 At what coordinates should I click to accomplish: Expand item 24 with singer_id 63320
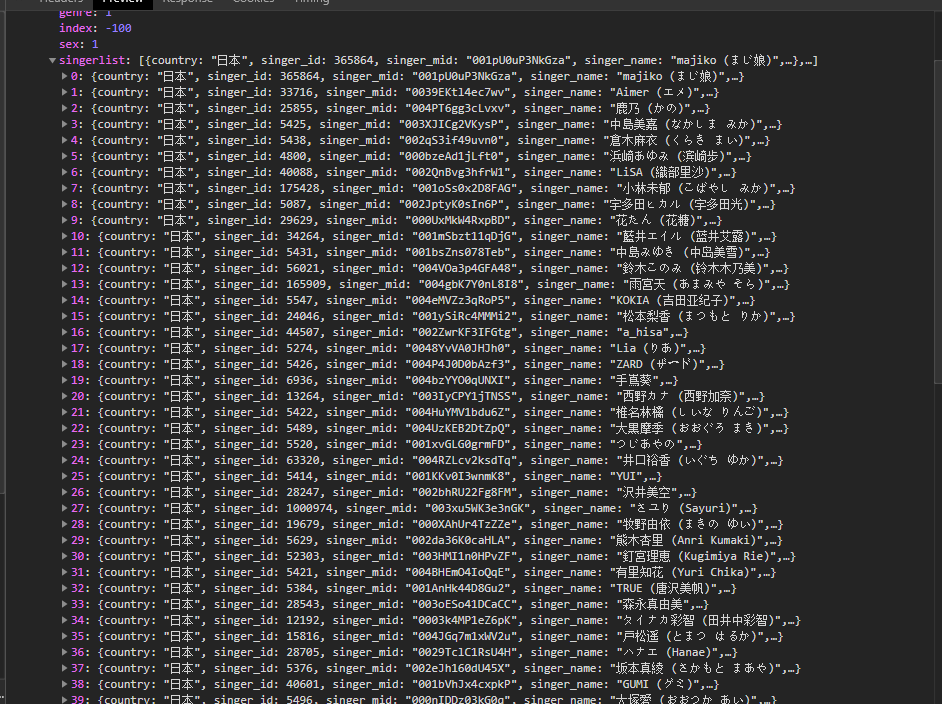(x=64, y=461)
